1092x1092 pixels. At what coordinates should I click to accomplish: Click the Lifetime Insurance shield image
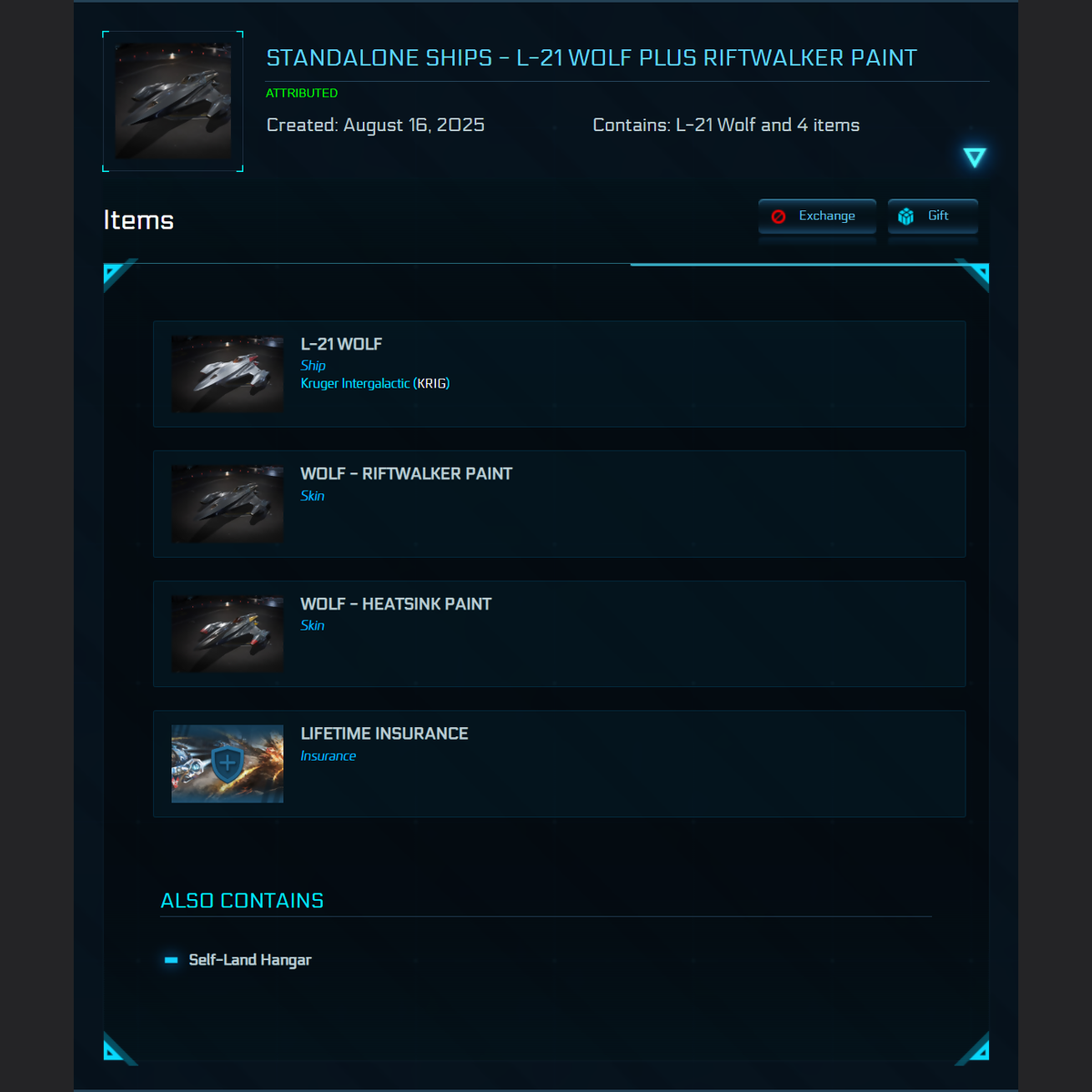pos(227,763)
